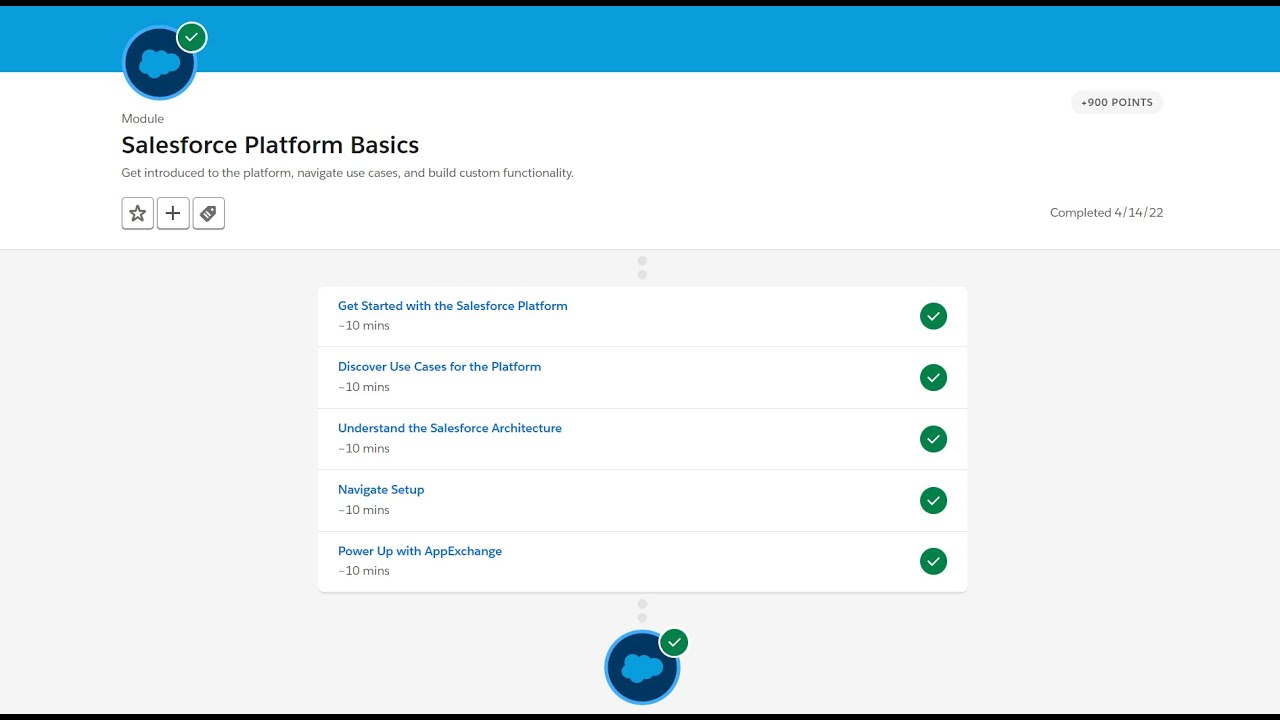Open the Navigate Setup unit
This screenshot has height=720, width=1280.
tap(381, 490)
